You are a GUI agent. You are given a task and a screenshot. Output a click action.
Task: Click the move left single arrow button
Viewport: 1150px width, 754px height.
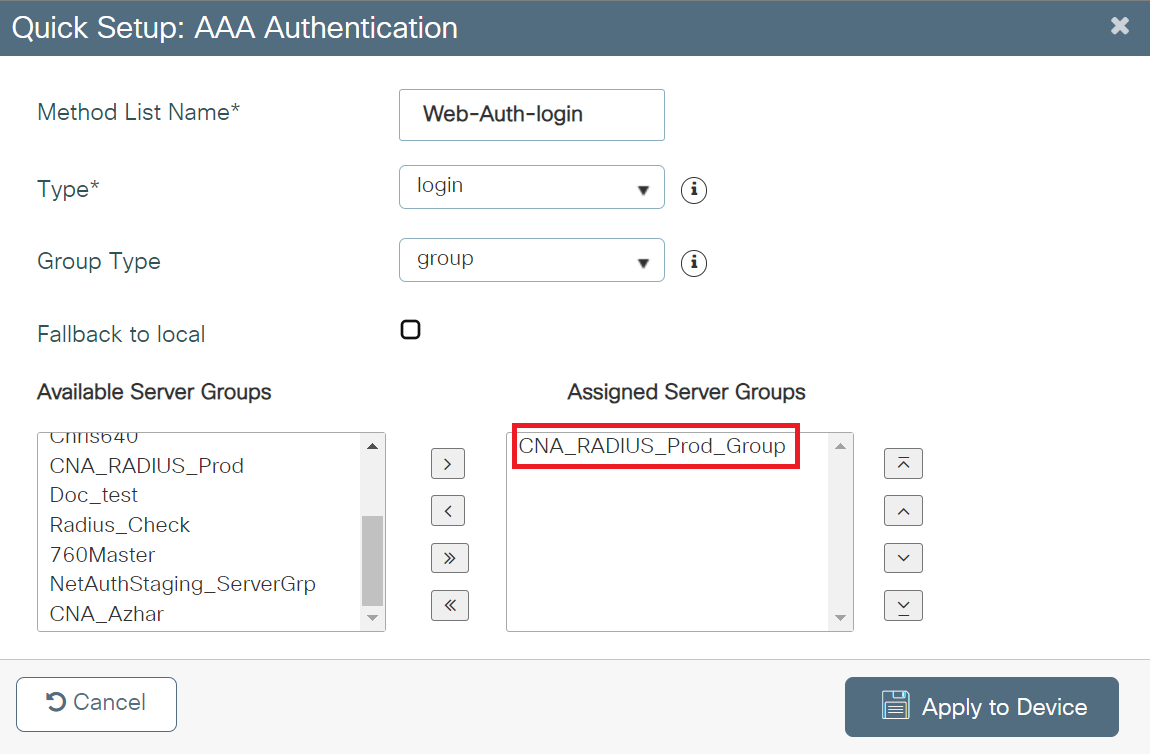[448, 511]
